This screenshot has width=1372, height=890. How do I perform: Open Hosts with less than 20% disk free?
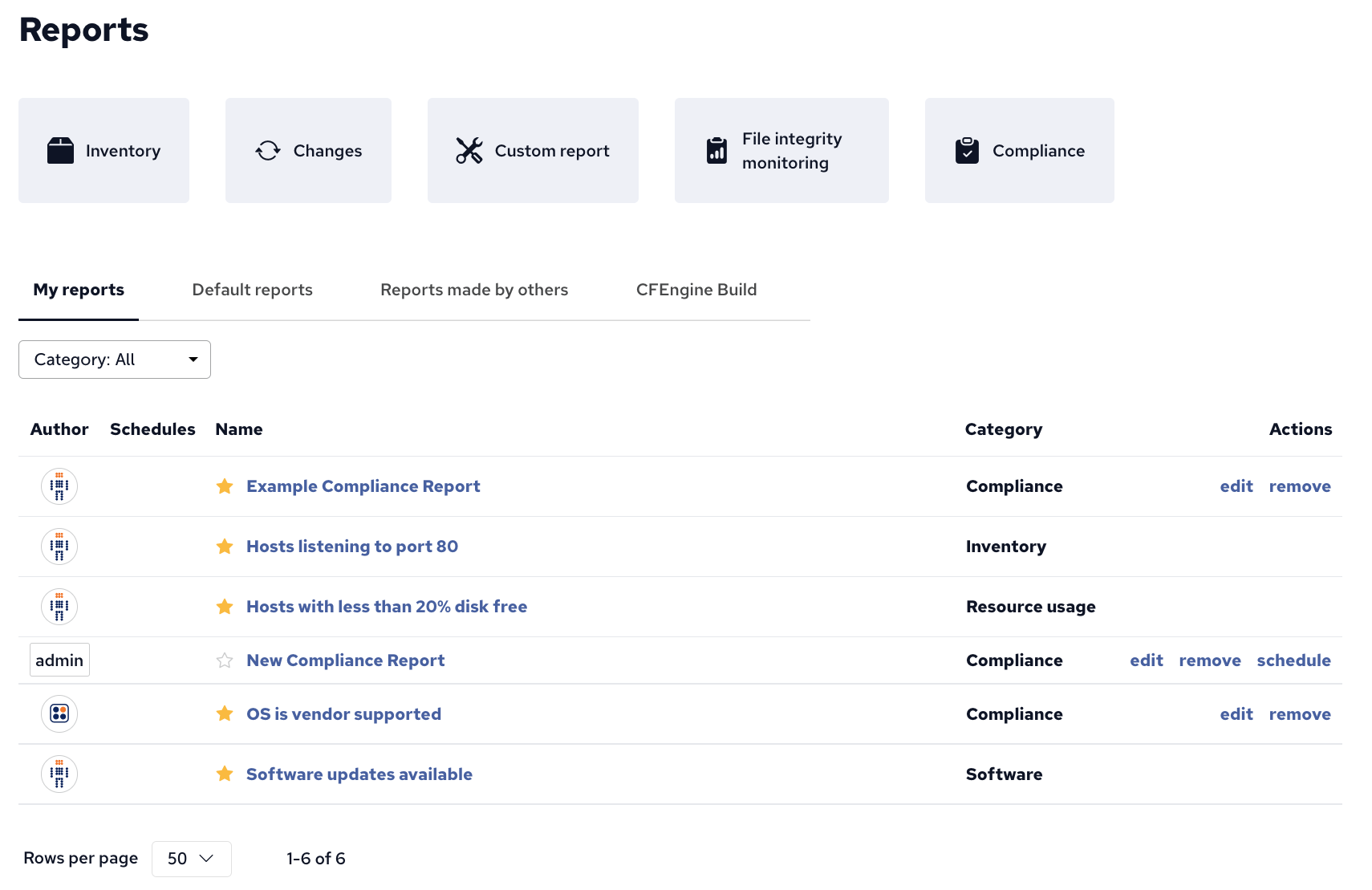tap(387, 607)
